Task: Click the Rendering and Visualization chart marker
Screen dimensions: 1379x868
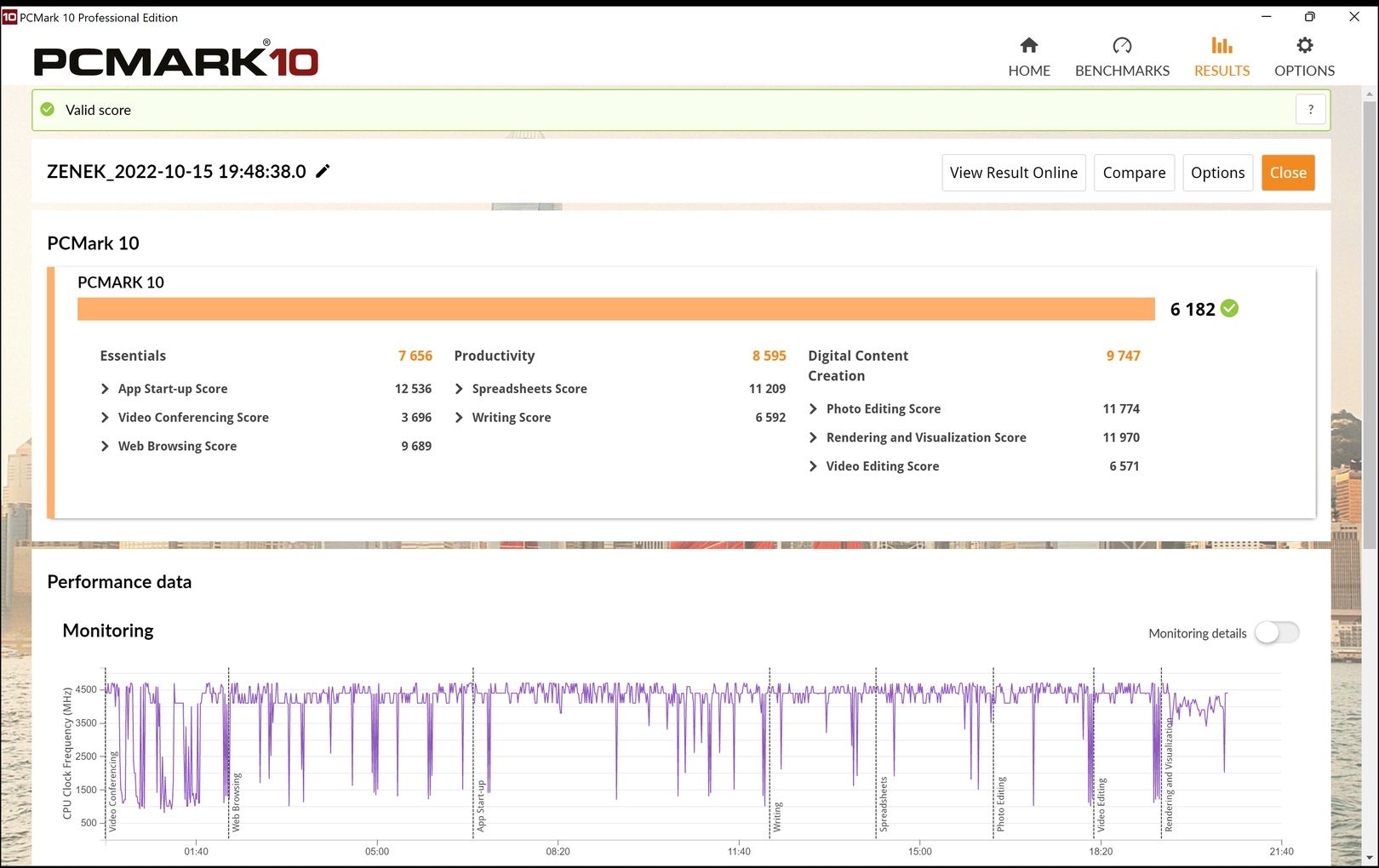Action: click(1170, 774)
